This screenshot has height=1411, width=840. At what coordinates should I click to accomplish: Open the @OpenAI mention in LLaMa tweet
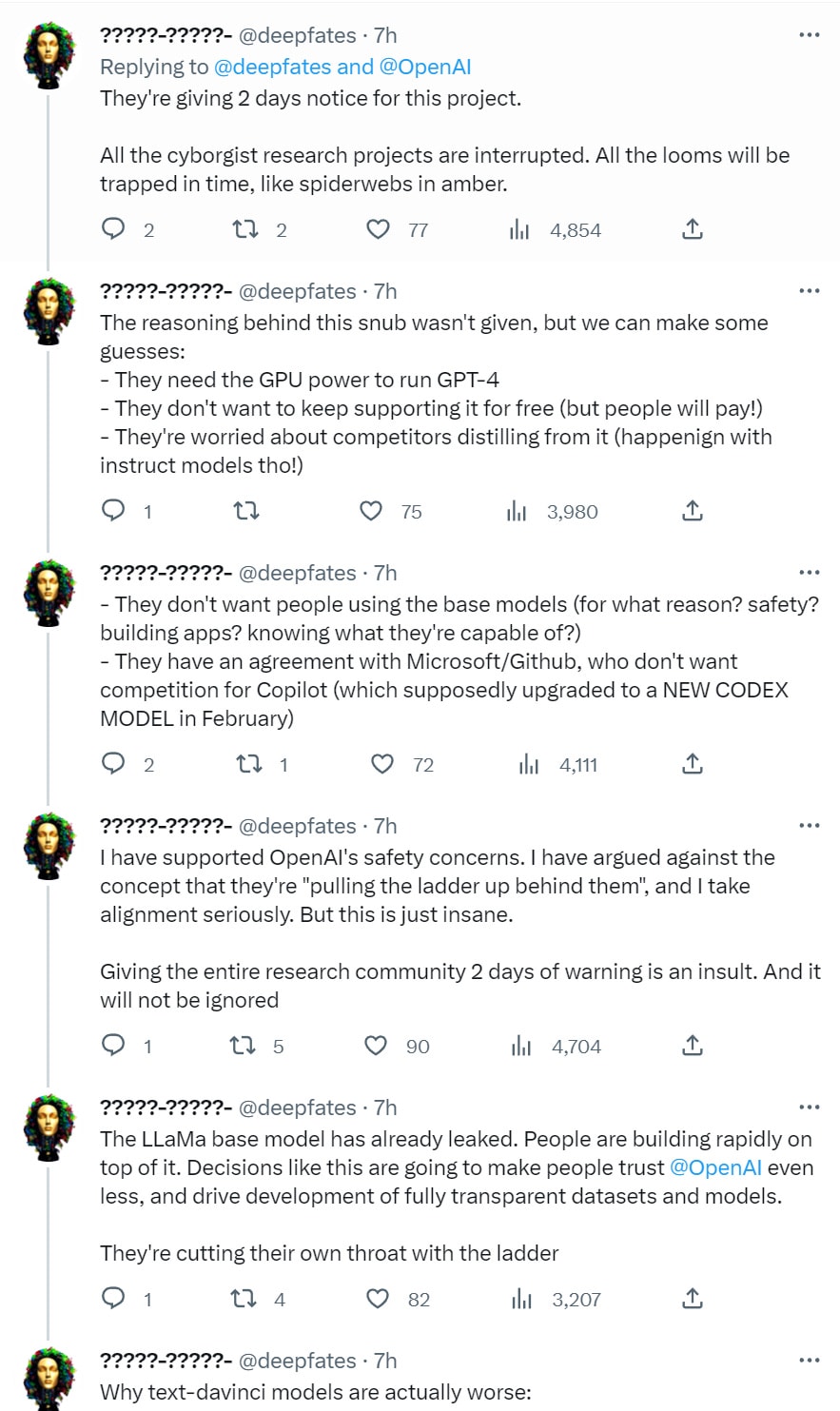(715, 1167)
